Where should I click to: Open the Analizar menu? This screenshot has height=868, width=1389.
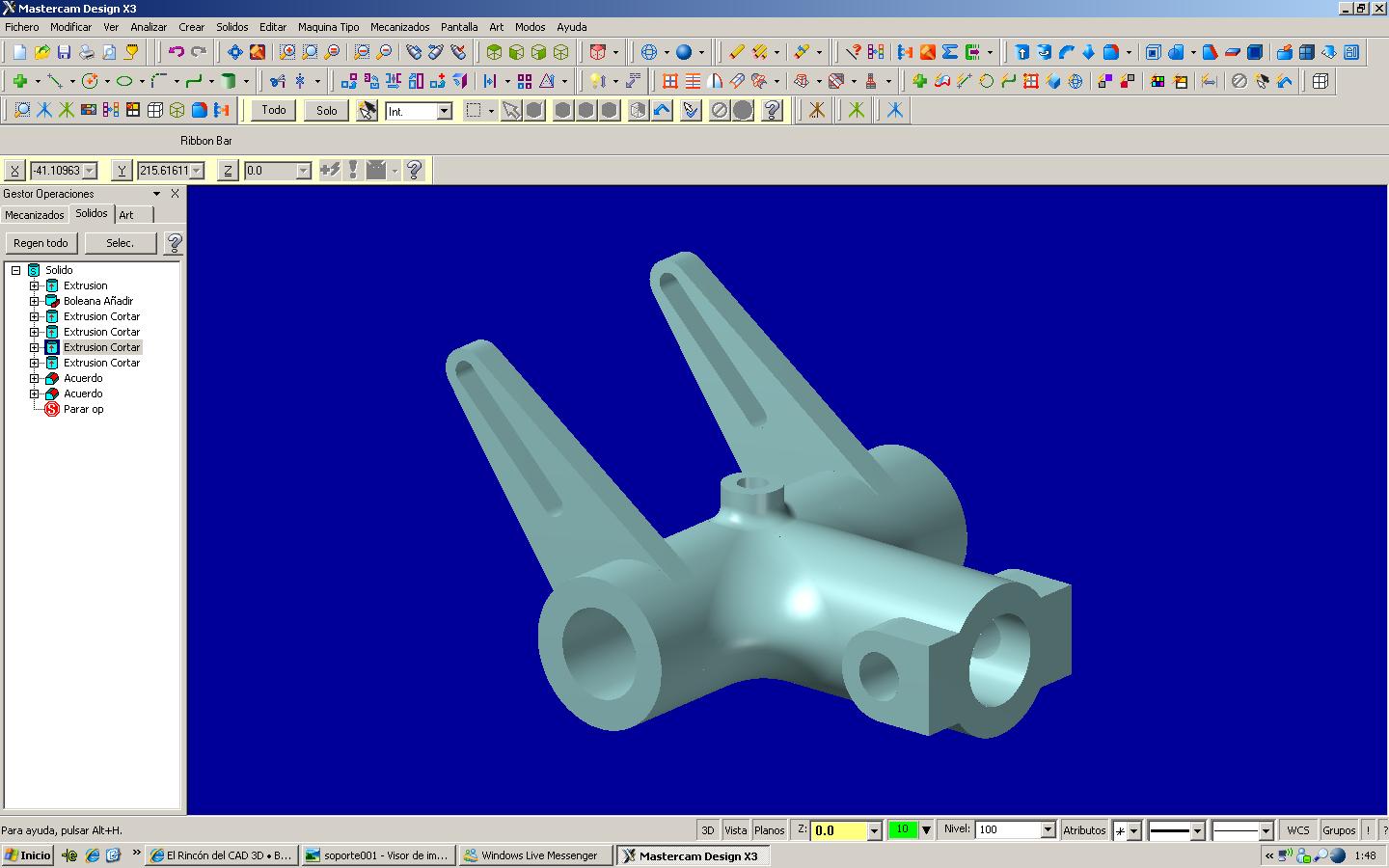click(149, 27)
